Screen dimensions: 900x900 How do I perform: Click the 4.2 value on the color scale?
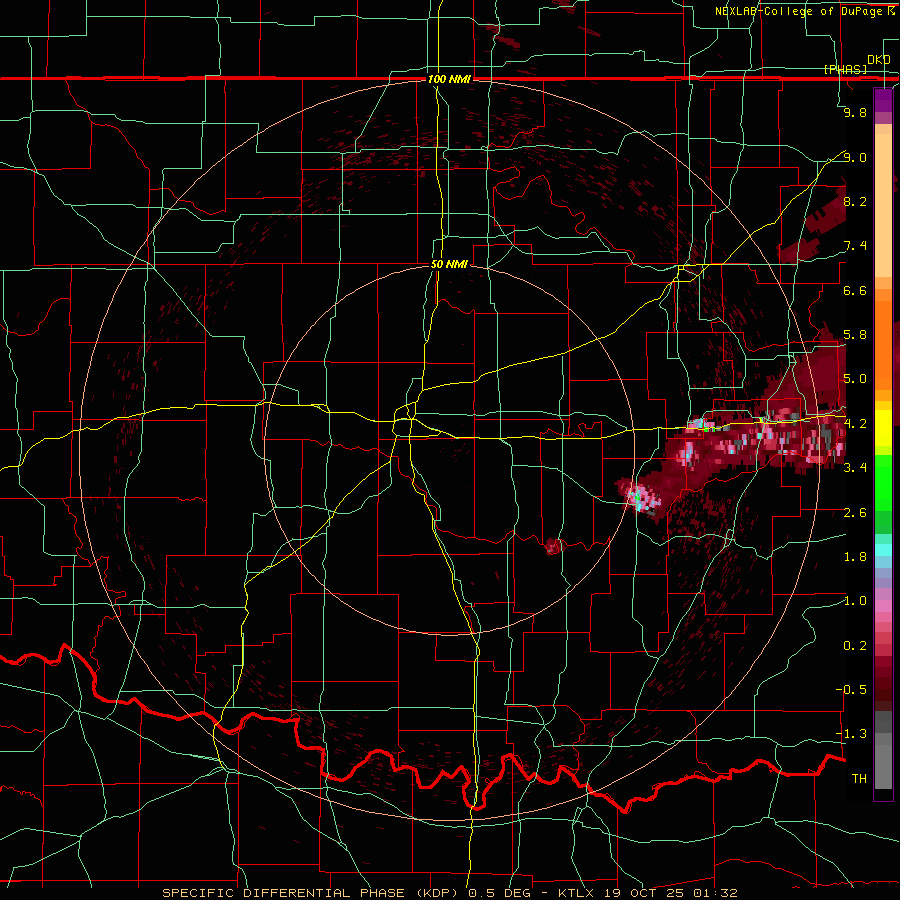click(855, 424)
